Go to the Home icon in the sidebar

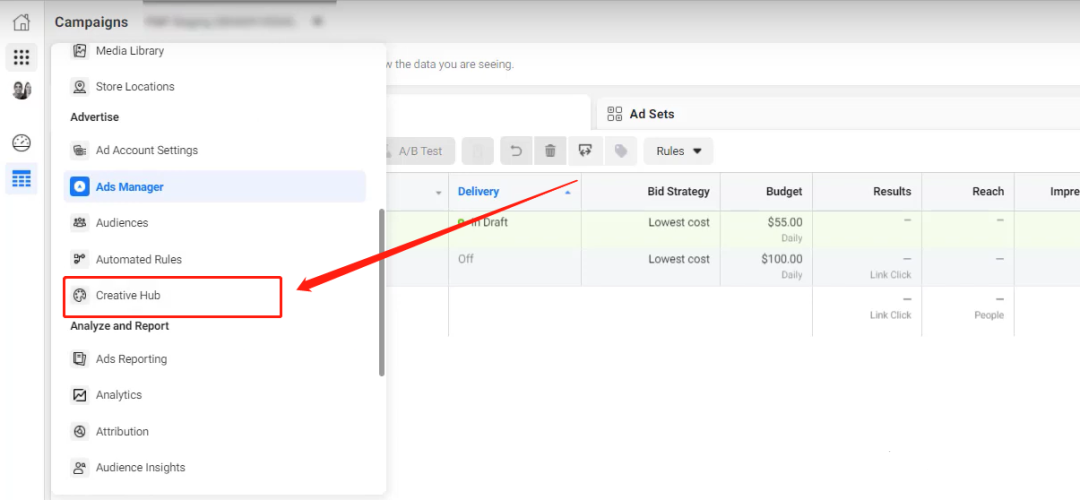click(x=21, y=22)
